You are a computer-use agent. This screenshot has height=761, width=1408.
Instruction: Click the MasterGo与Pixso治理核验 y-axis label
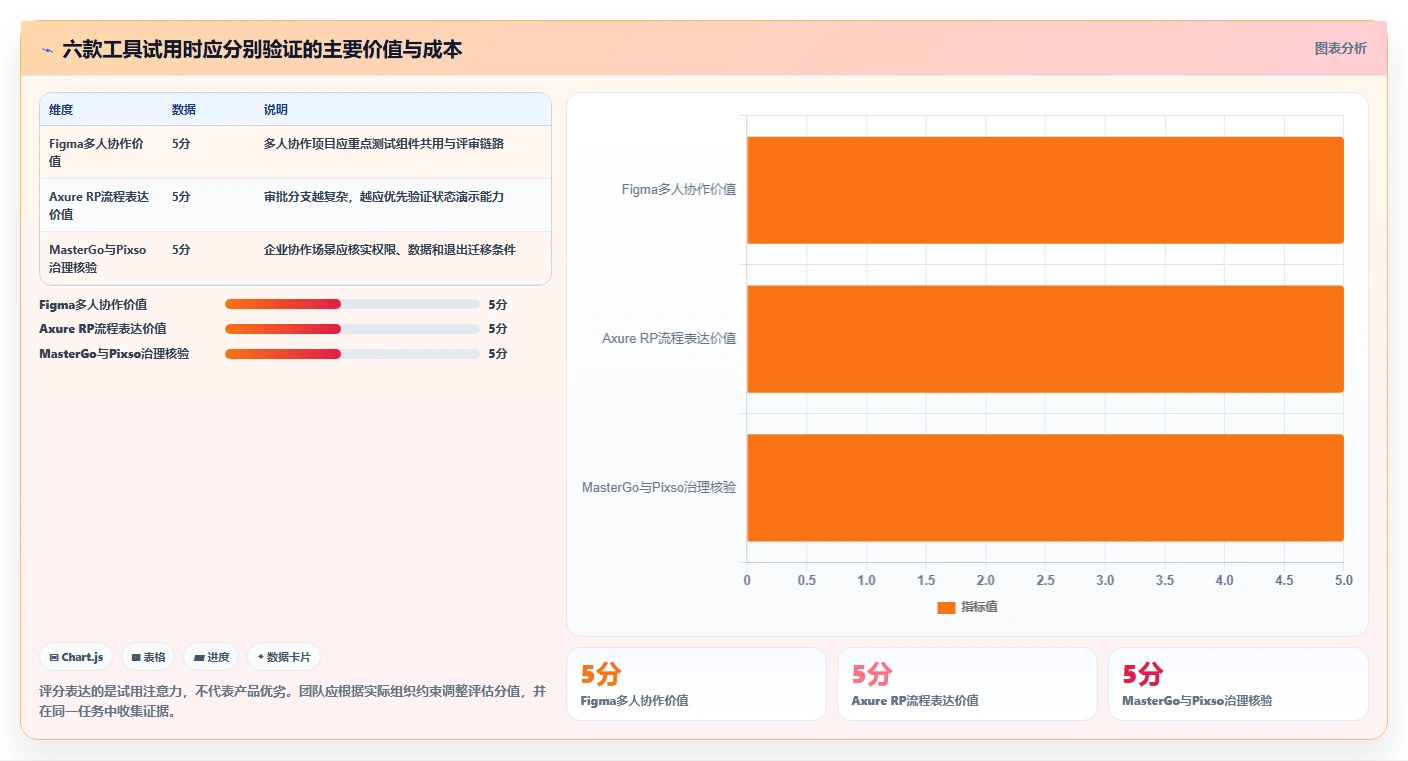659,488
